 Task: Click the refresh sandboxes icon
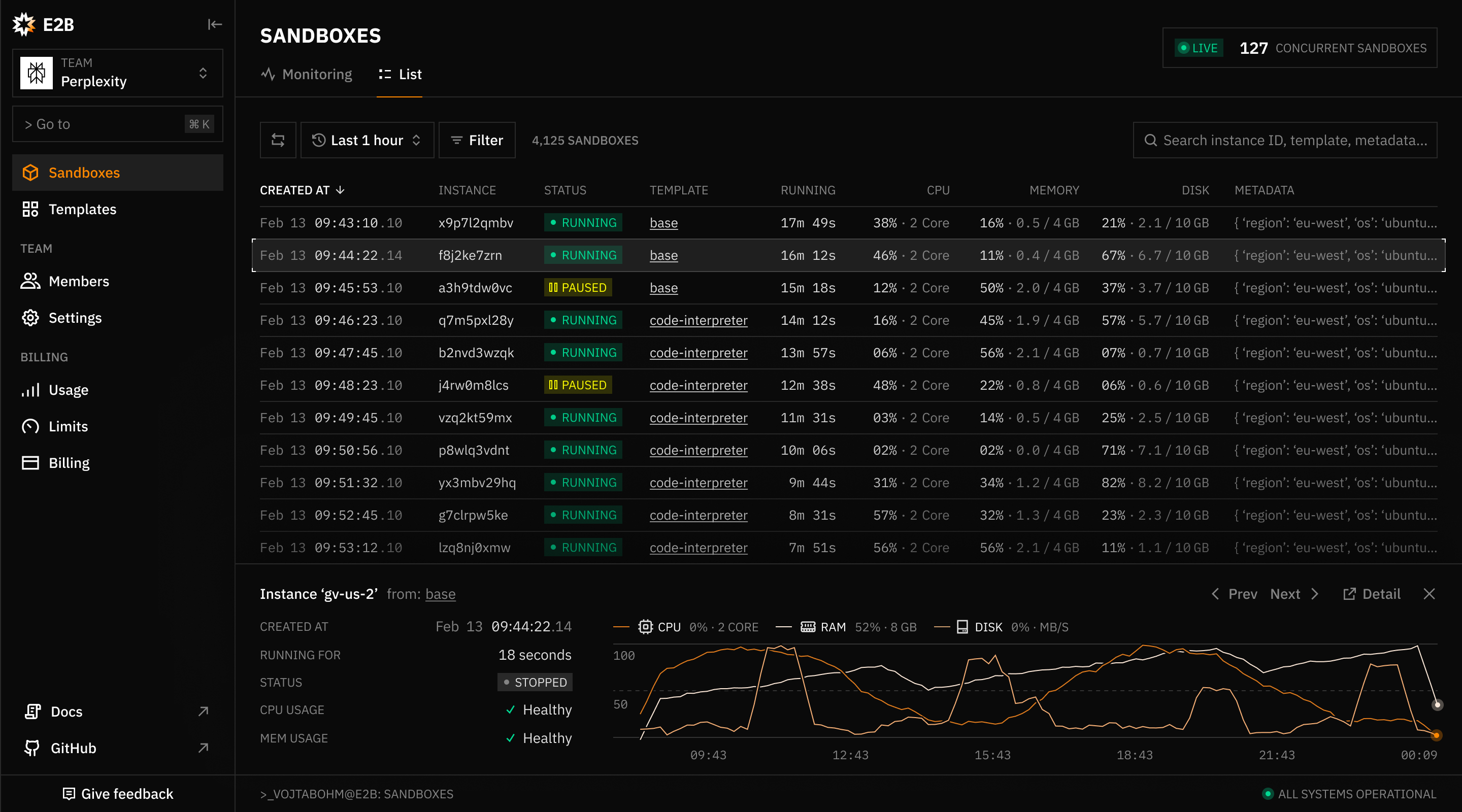278,140
